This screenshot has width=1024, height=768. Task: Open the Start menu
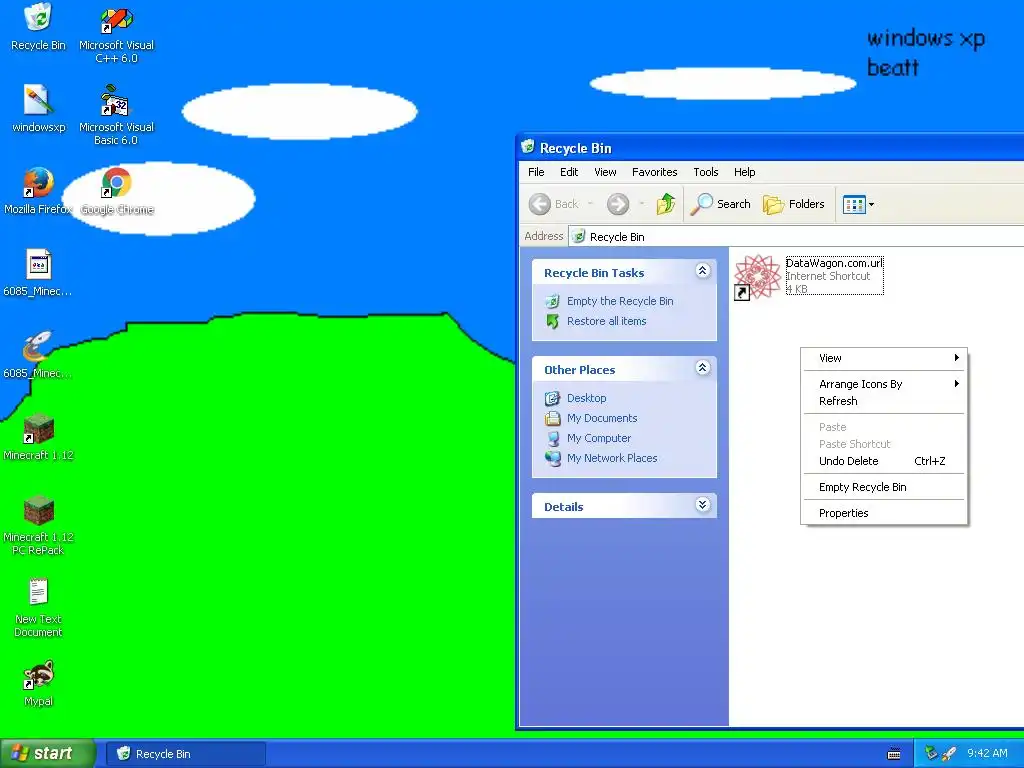click(47, 753)
